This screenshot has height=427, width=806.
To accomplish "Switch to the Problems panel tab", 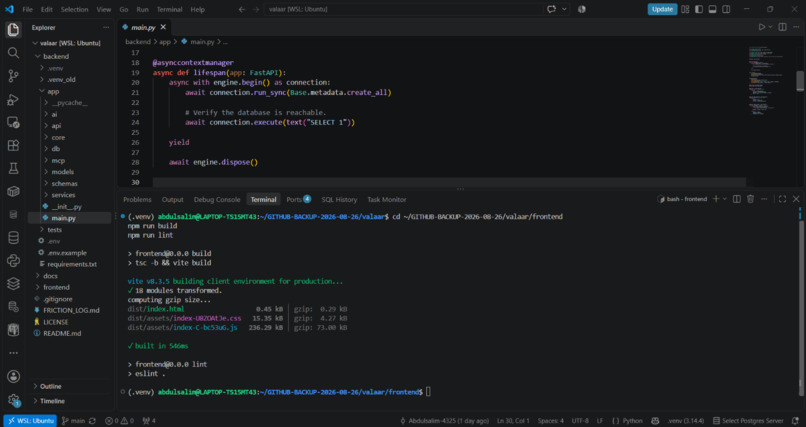I will (x=137, y=199).
